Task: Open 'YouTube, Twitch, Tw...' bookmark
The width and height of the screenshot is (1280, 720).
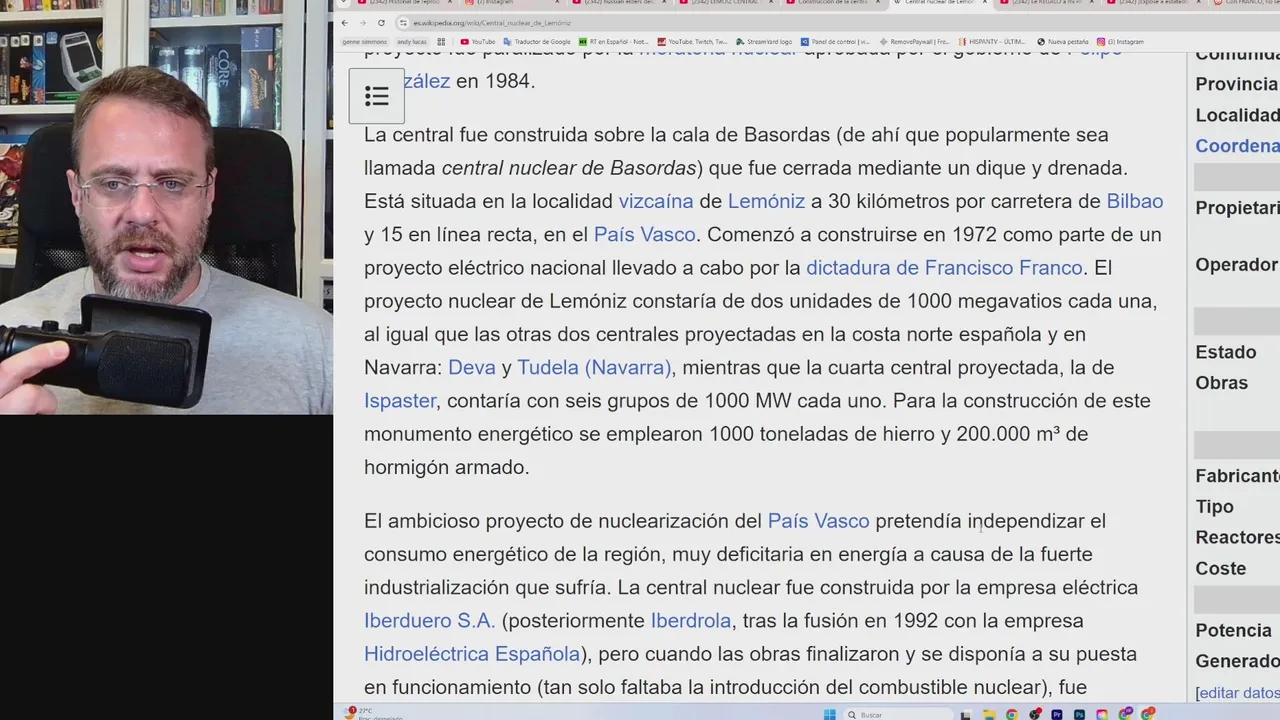Action: (x=692, y=42)
